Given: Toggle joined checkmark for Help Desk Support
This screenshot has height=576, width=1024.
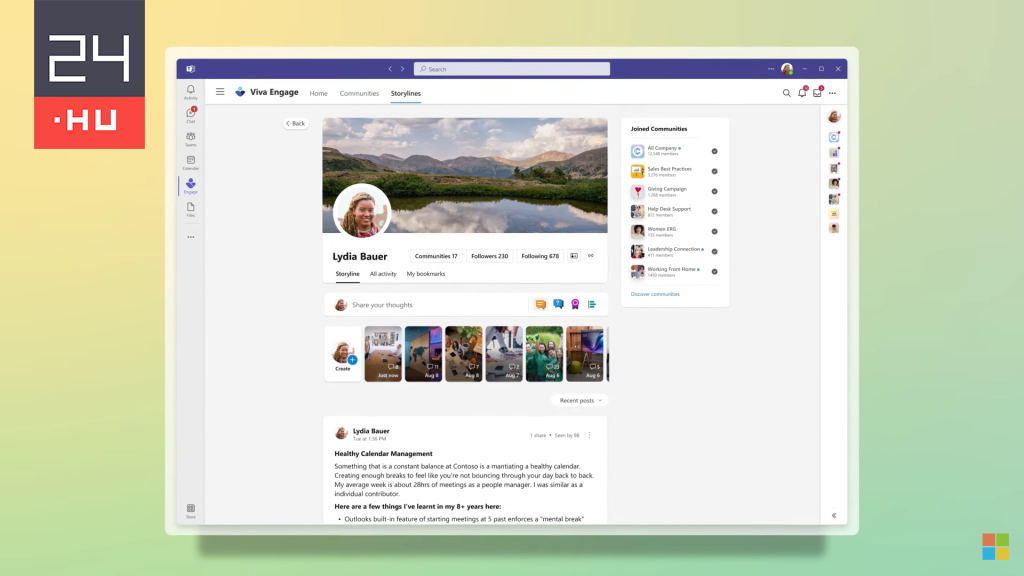Looking at the screenshot, I should point(714,212).
